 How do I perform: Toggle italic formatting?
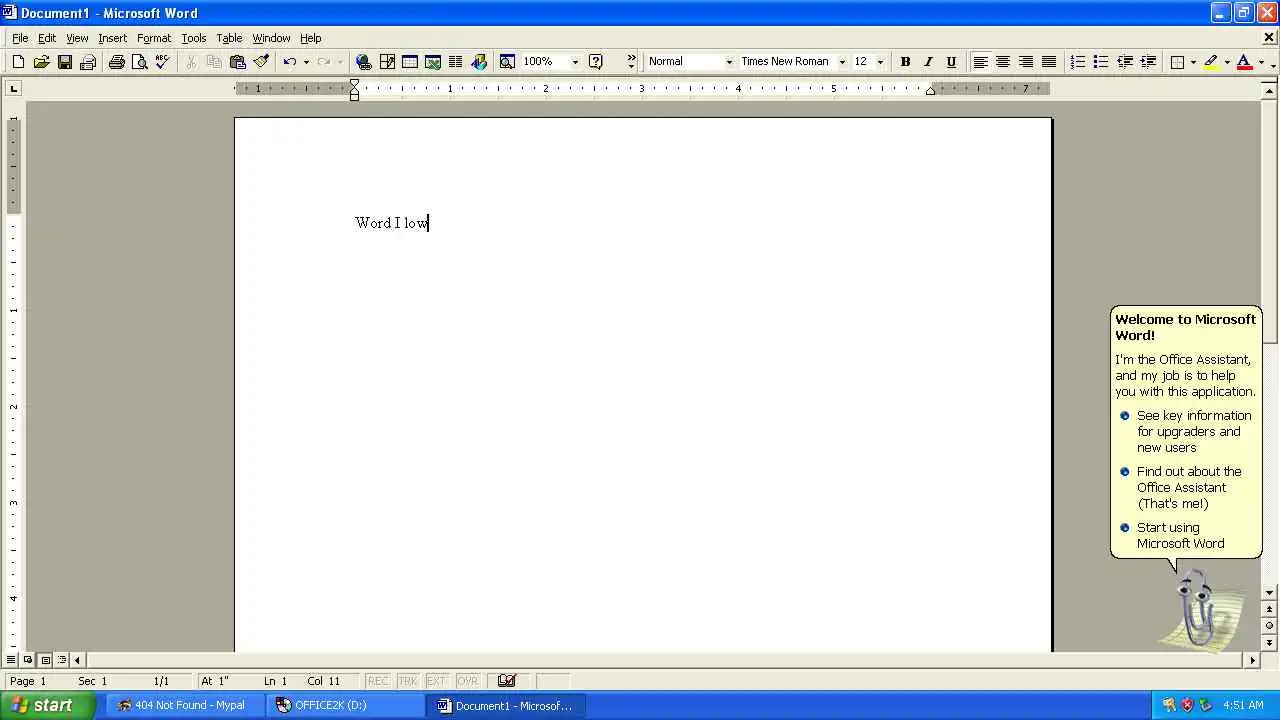[928, 62]
